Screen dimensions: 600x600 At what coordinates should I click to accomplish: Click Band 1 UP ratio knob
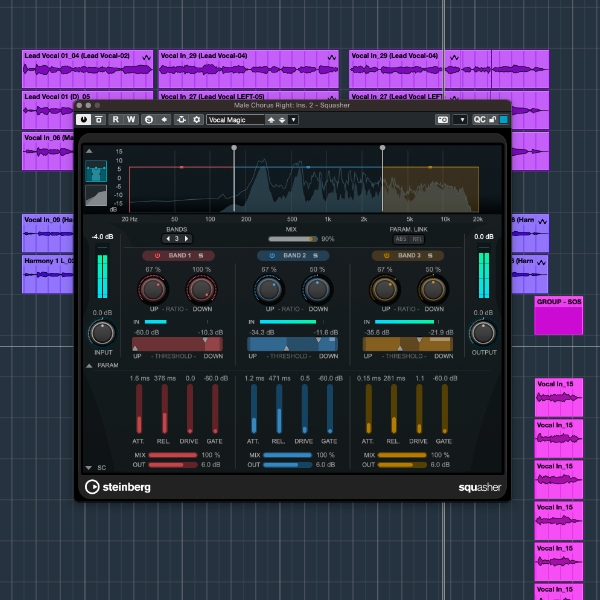[x=153, y=290]
